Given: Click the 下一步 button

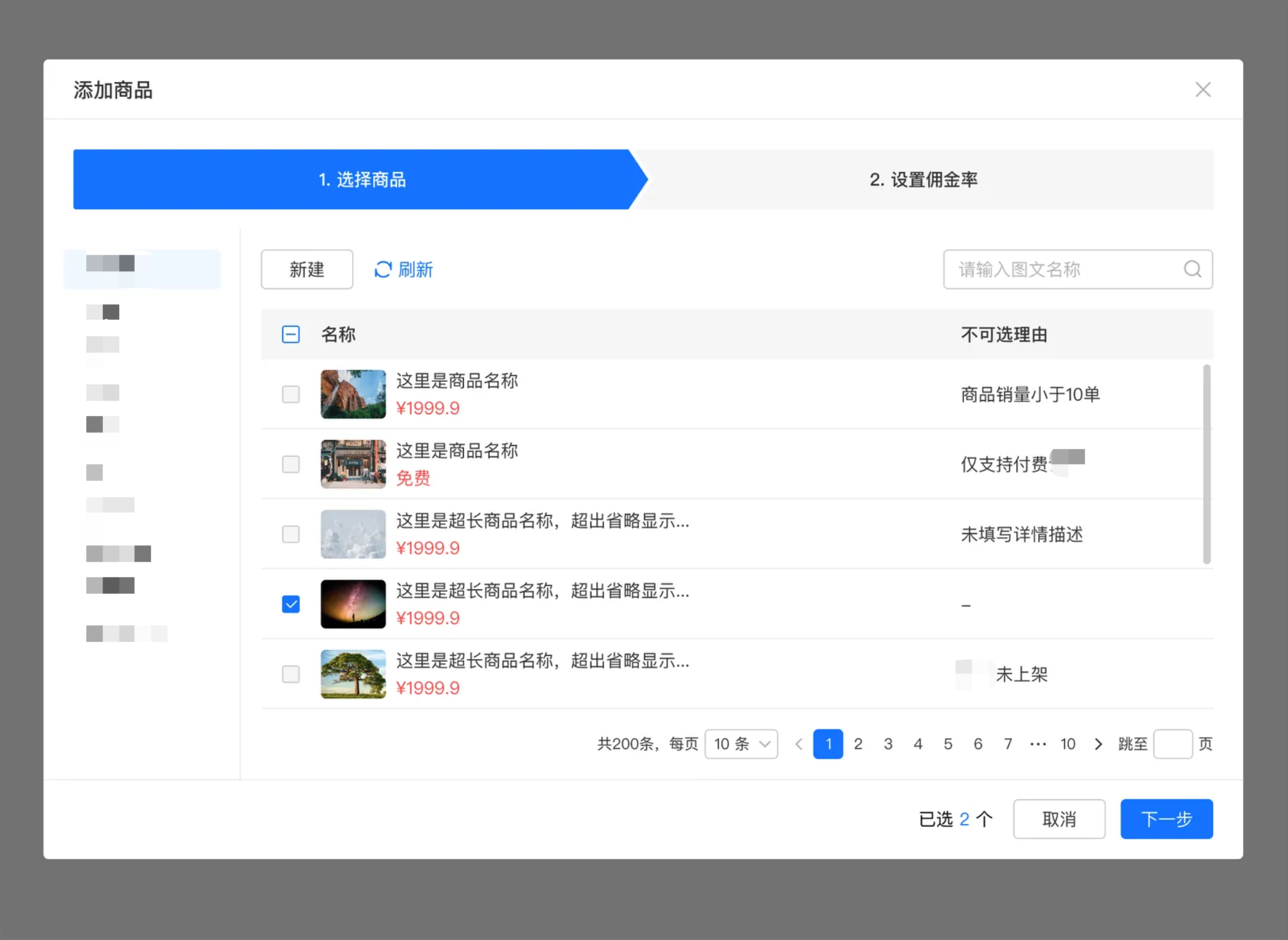Looking at the screenshot, I should click(x=1166, y=819).
